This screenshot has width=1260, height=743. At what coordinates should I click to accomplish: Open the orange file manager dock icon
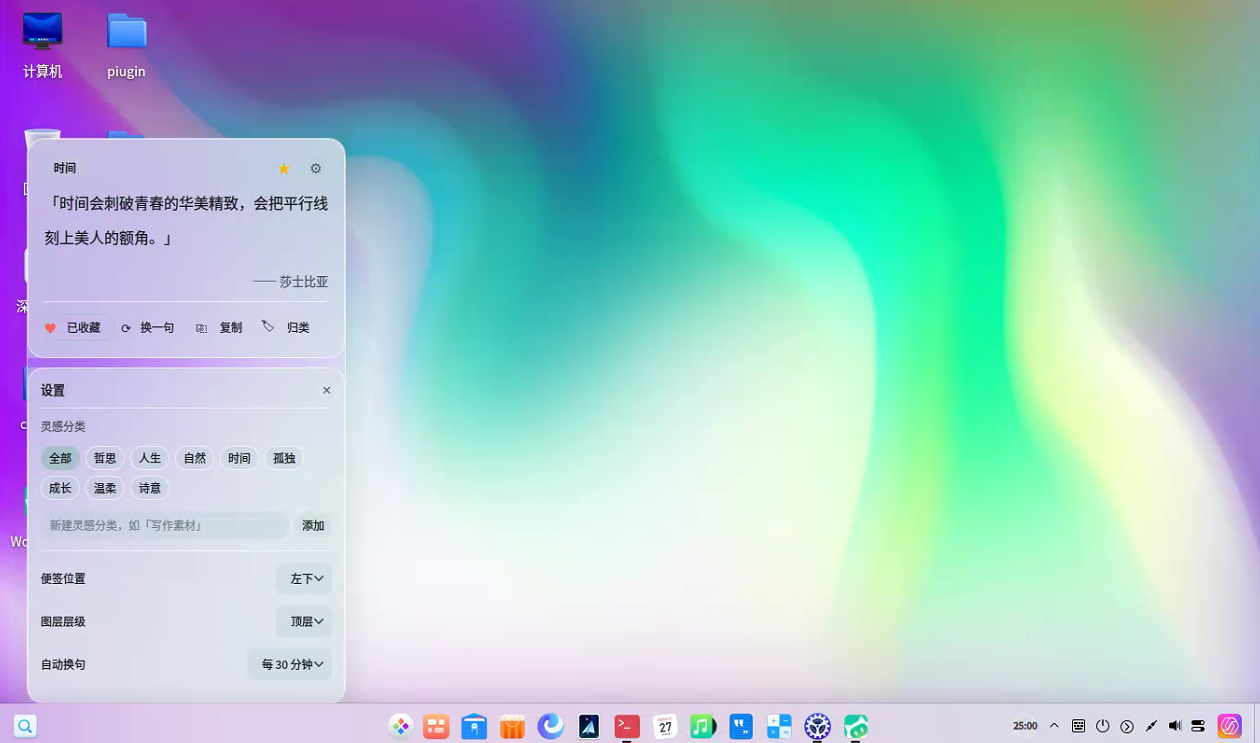pos(512,727)
